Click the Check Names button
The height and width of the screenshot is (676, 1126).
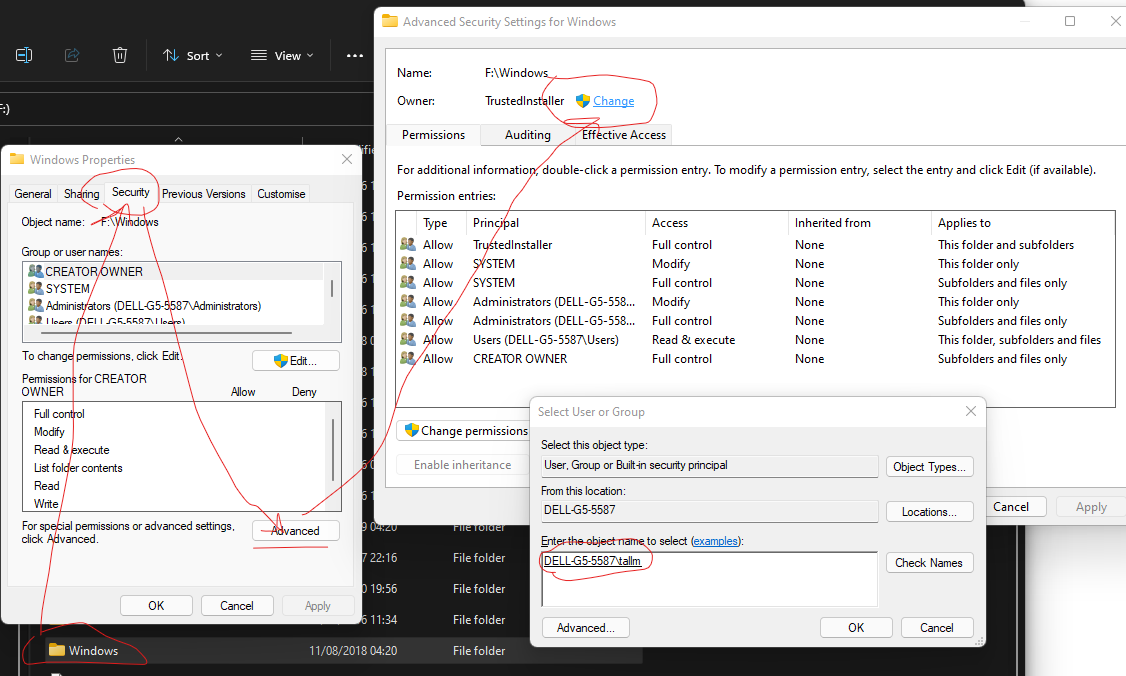pyautogui.click(x=929, y=563)
